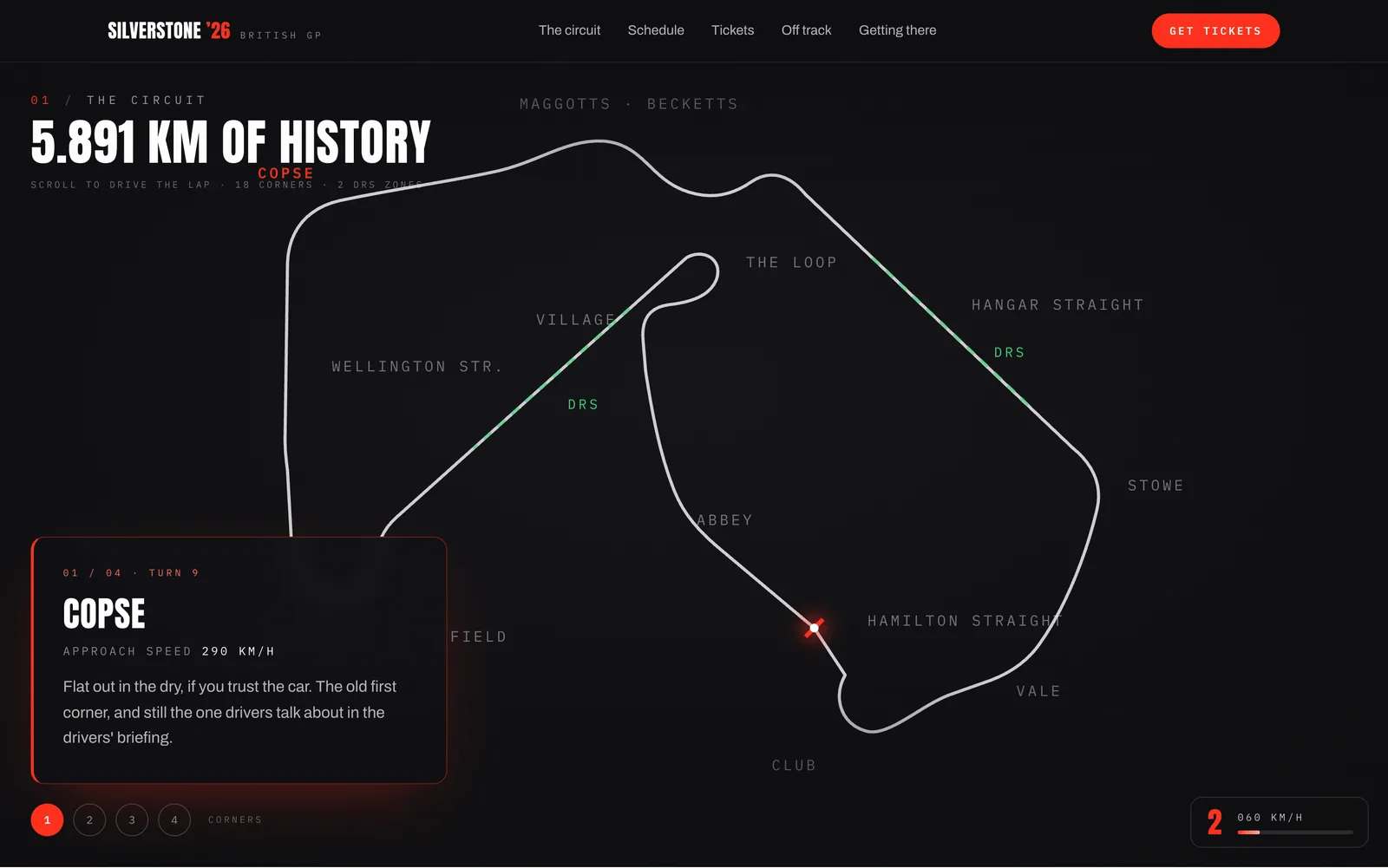Click the DRS label near Hangar Straight
1388x868 pixels.
click(x=1009, y=353)
